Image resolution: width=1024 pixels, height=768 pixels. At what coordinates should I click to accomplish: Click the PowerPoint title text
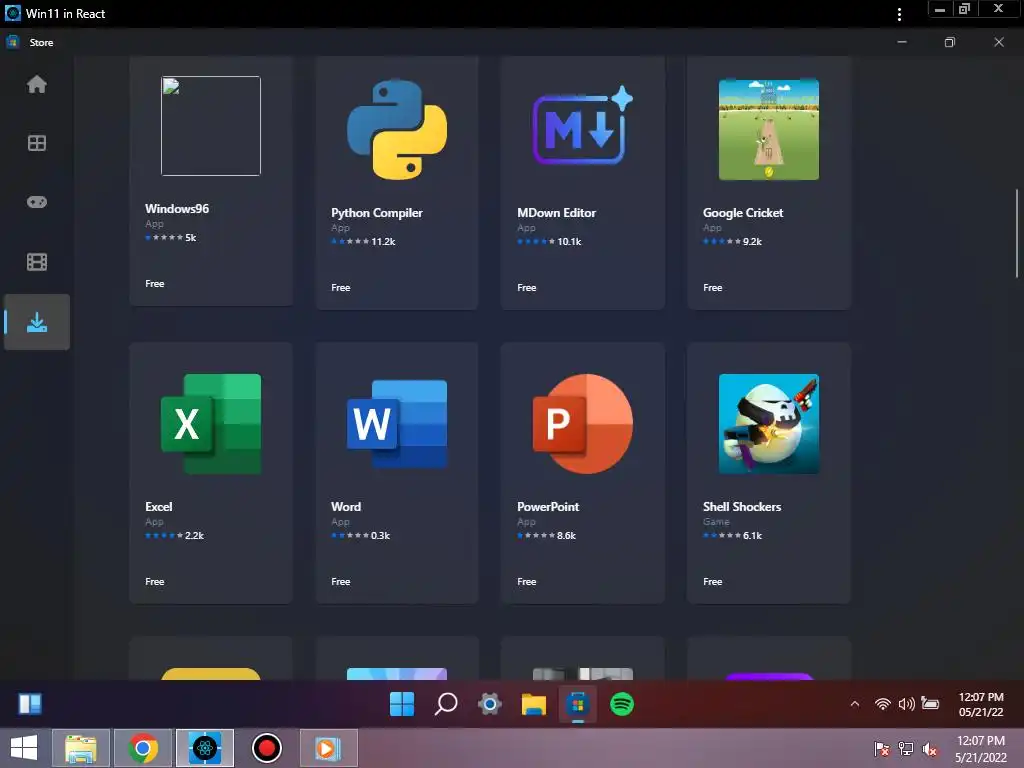(548, 507)
